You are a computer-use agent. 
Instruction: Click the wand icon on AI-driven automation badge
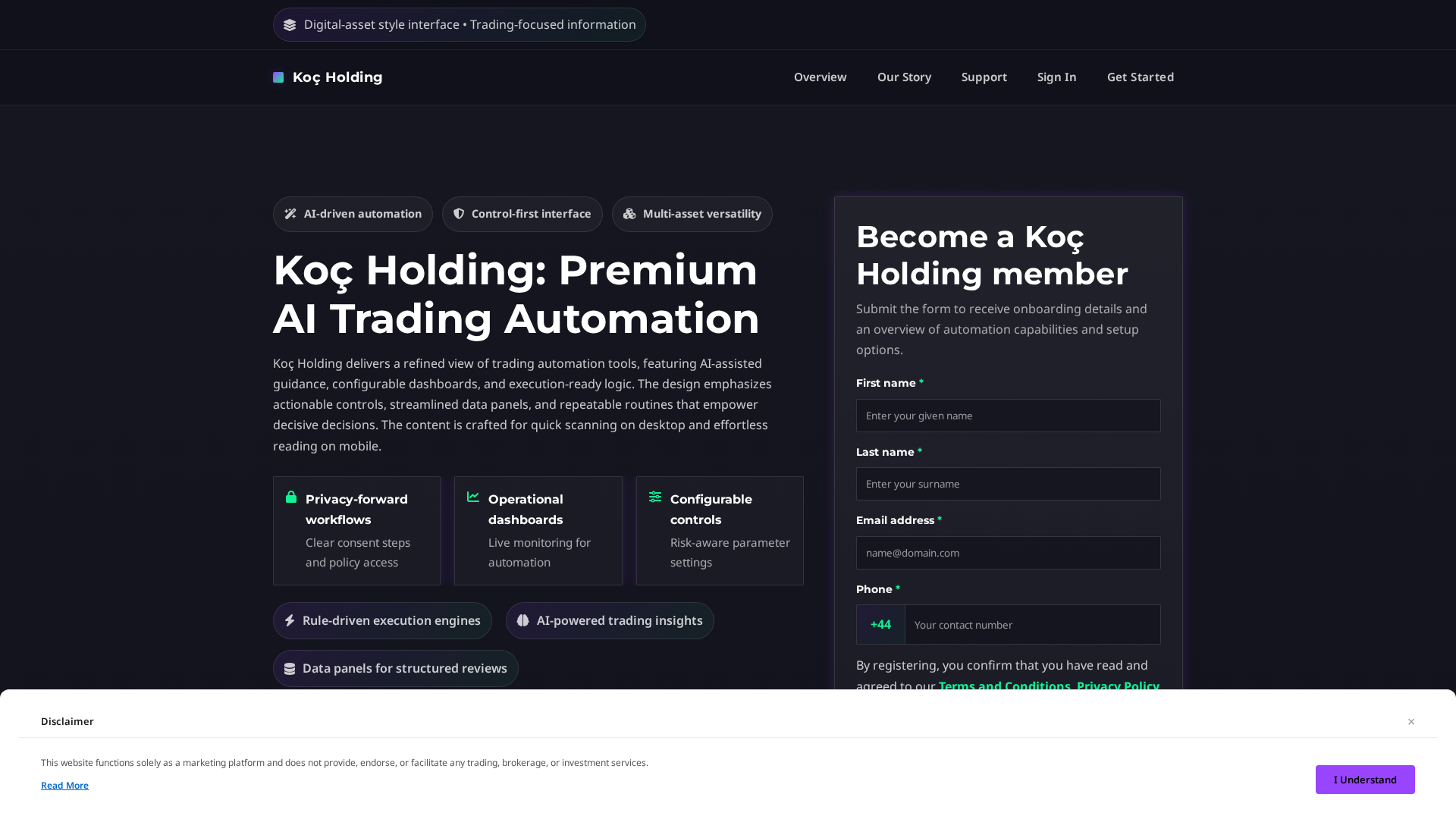click(290, 214)
